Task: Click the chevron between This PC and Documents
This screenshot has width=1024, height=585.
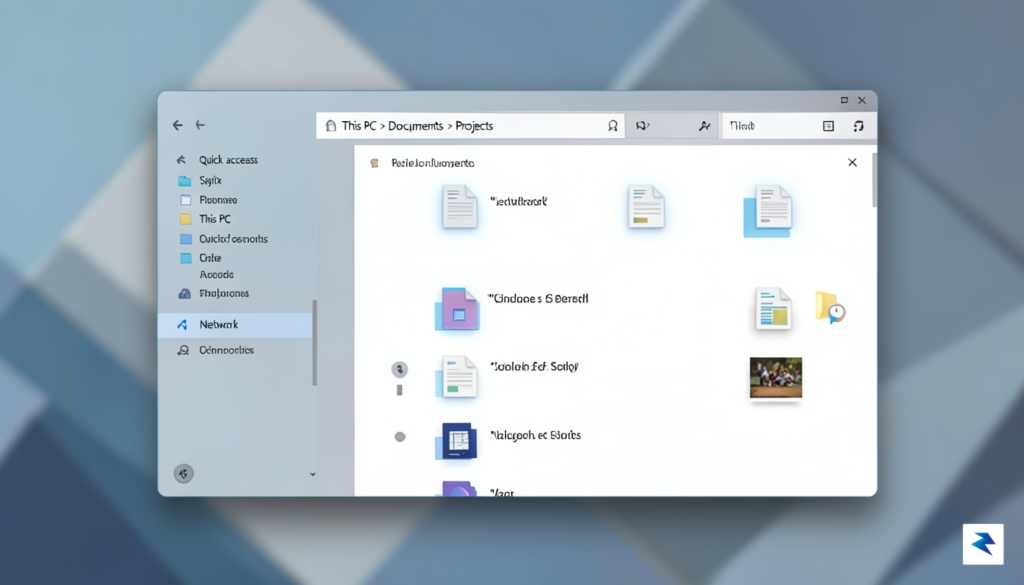Action: pyautogui.click(x=383, y=126)
